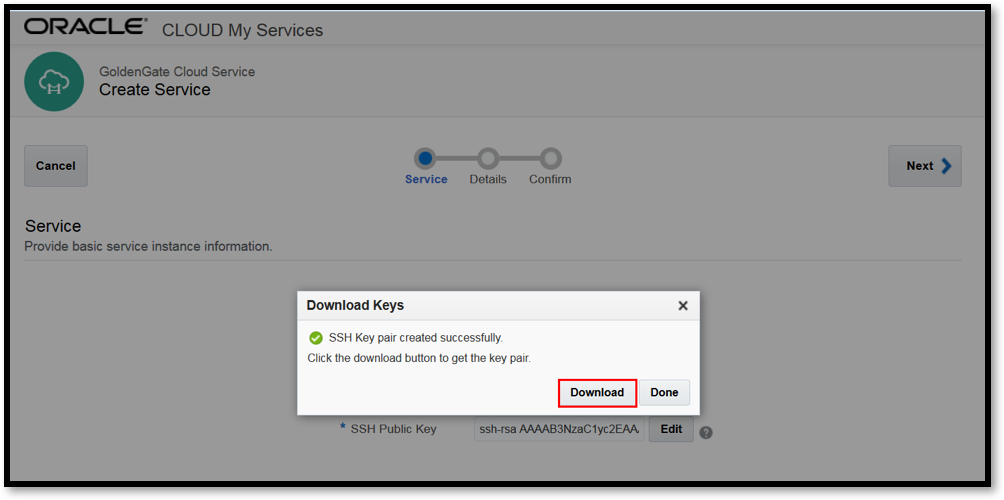Click the blue chevron on Next
The width and height of the screenshot is (1004, 500).
(x=946, y=166)
